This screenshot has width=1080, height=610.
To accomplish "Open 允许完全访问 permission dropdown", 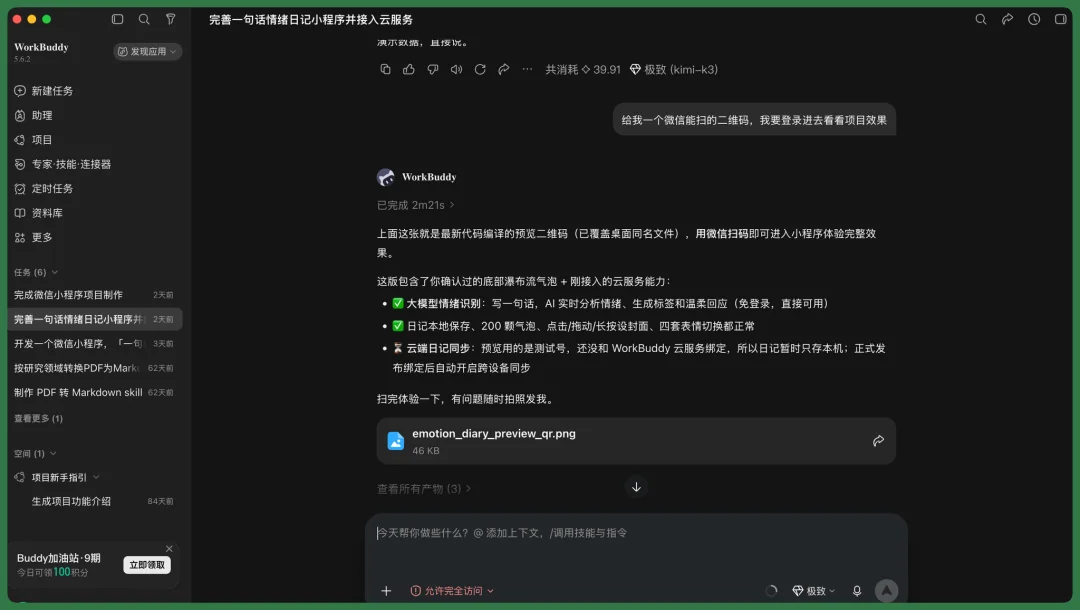I will tap(452, 591).
